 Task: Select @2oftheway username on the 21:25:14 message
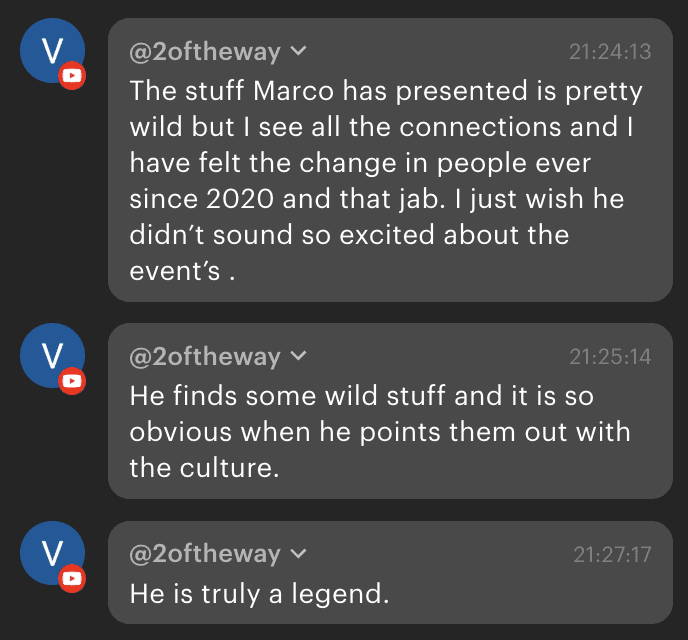click(205, 357)
